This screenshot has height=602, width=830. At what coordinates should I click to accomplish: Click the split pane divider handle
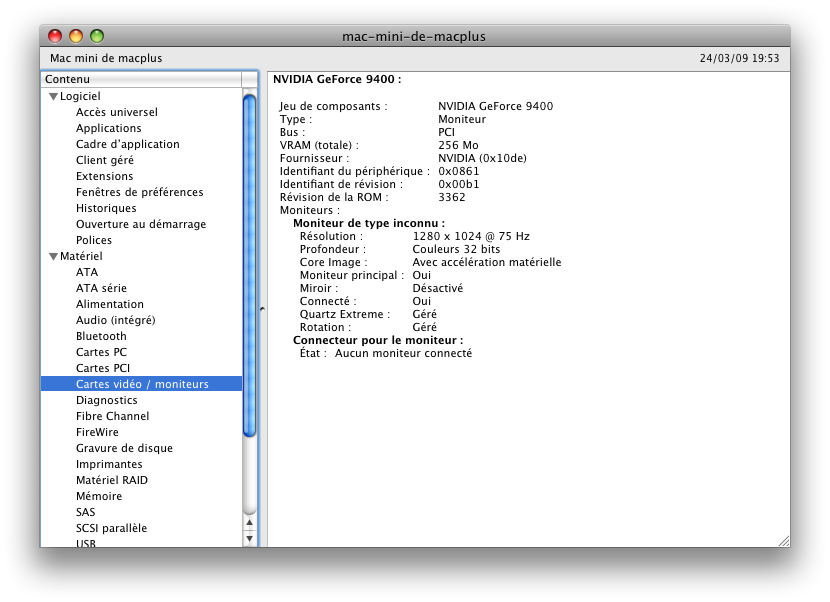click(263, 309)
